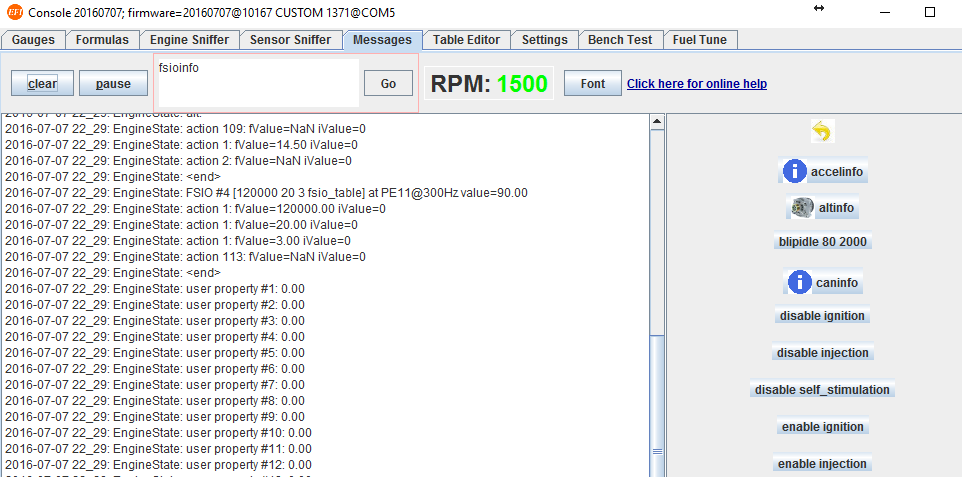
Task: Click the EFI app logo icon
Action: (12, 11)
